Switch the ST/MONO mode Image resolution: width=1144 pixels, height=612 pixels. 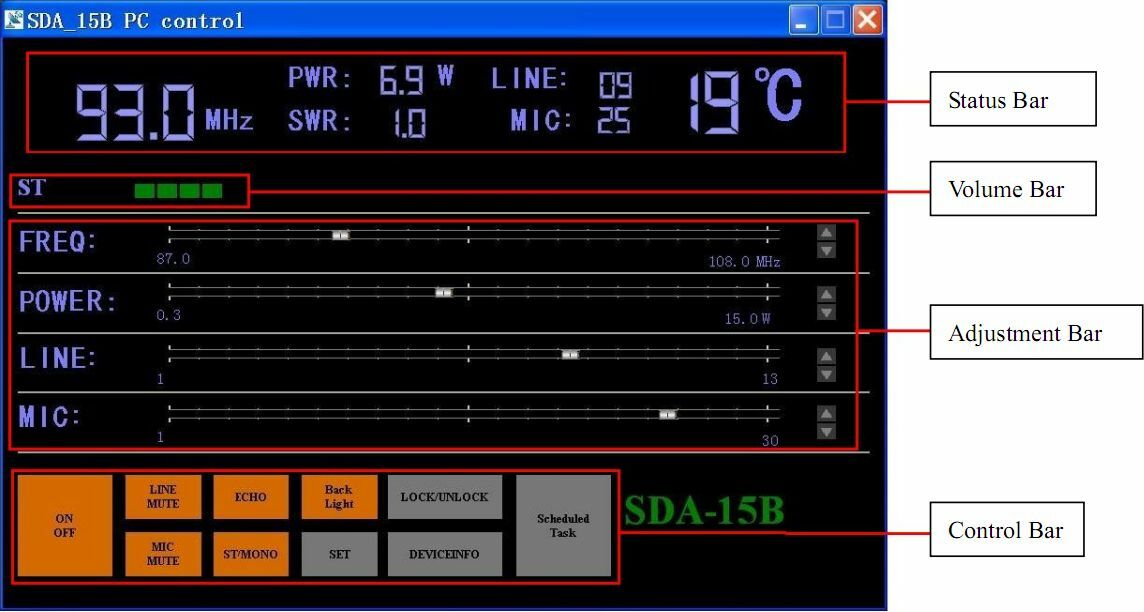tap(251, 554)
